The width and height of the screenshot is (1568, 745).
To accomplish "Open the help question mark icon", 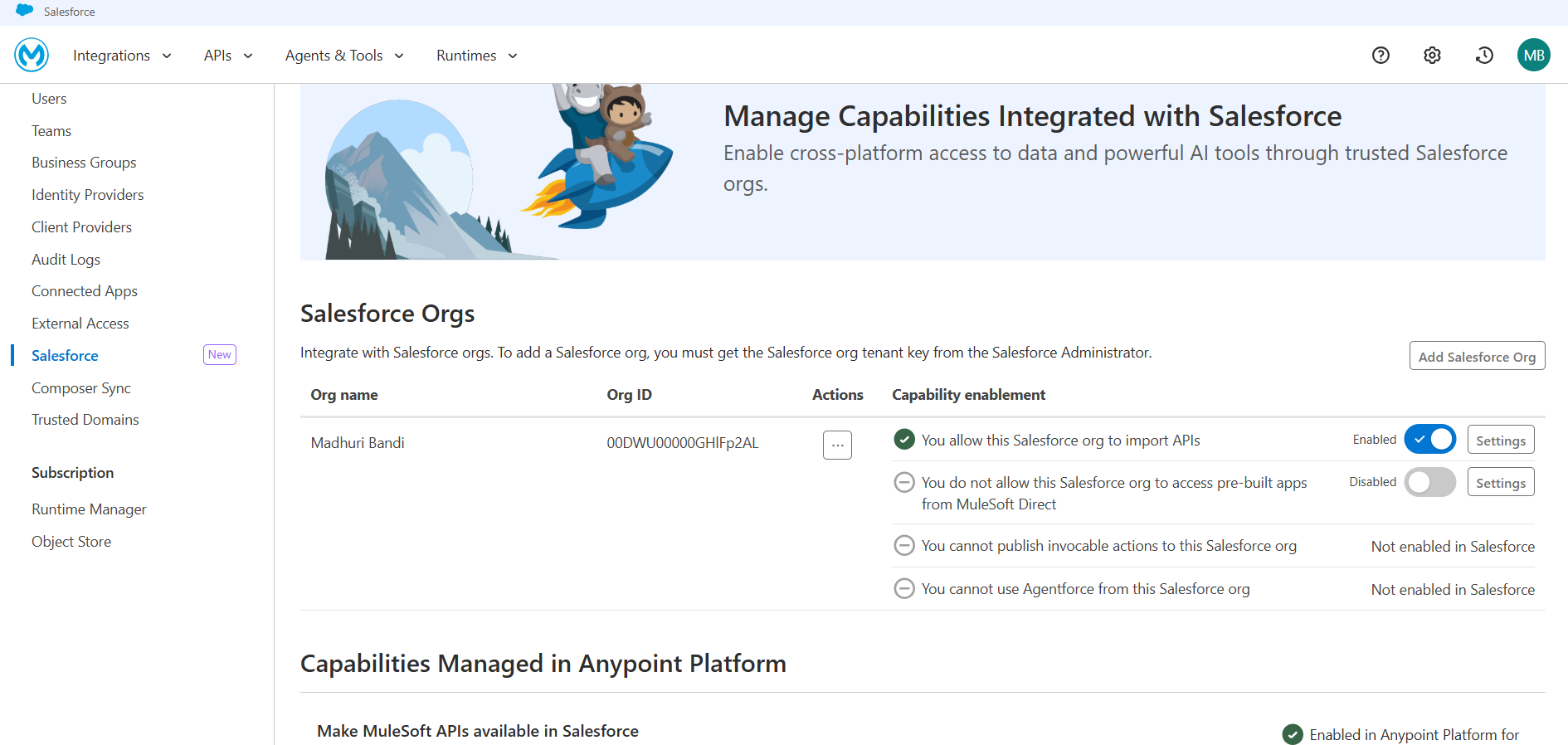I will coord(1381,55).
